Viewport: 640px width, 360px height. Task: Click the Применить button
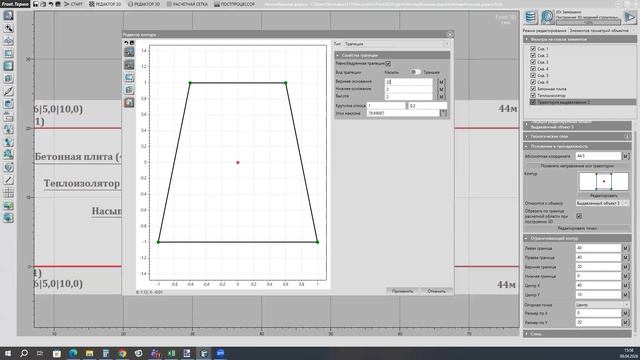tap(402, 291)
